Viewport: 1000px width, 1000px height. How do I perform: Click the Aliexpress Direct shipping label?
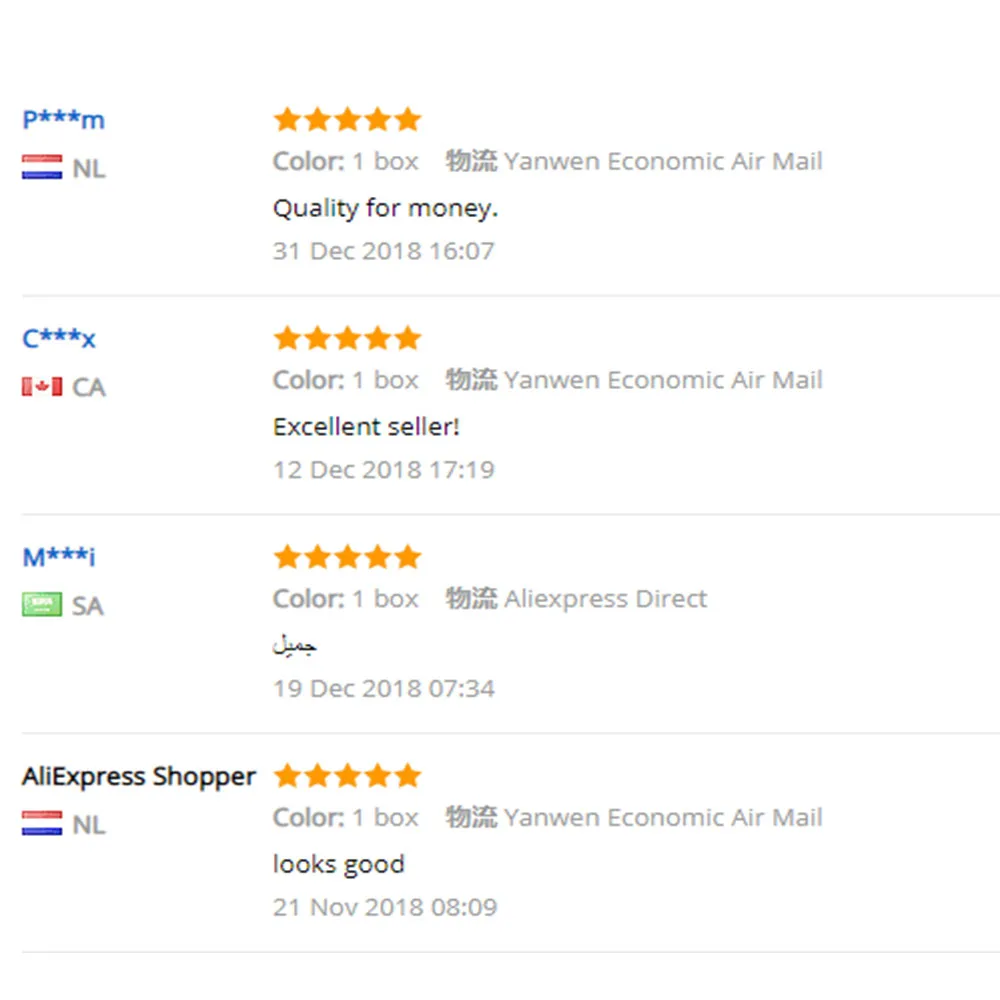(x=605, y=599)
